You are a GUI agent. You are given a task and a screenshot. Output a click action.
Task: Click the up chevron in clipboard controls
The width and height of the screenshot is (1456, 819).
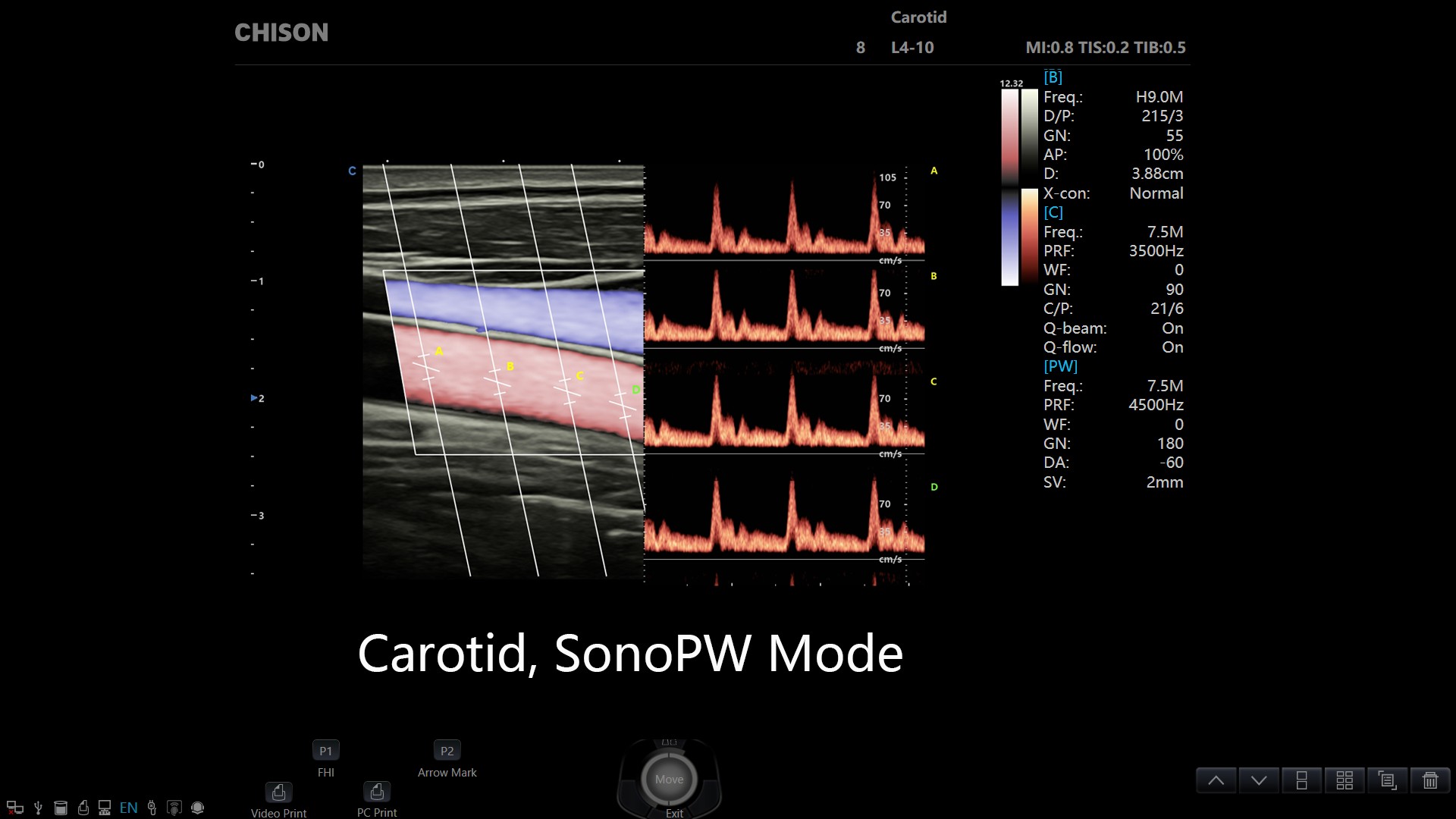click(x=1216, y=780)
